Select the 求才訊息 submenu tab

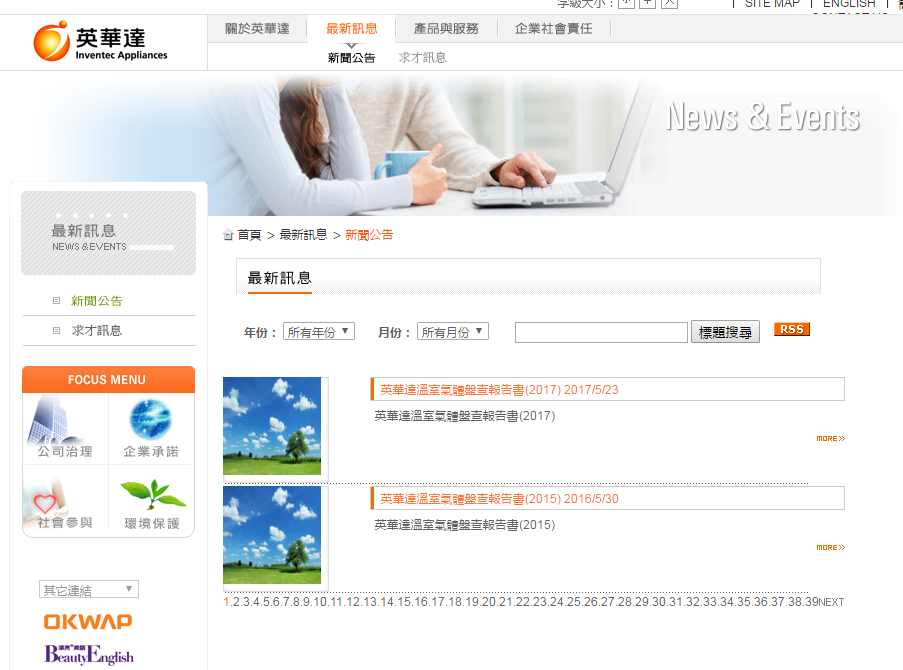(423, 58)
